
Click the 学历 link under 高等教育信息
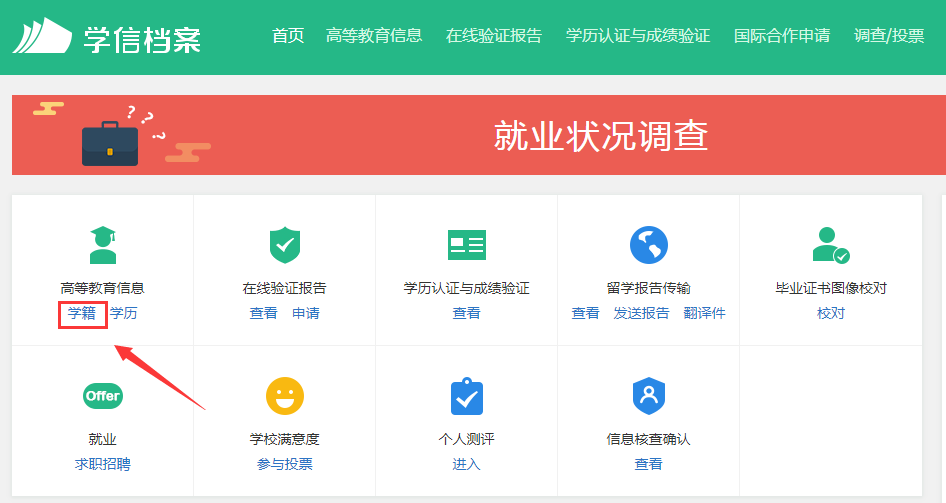pyautogui.click(x=124, y=313)
